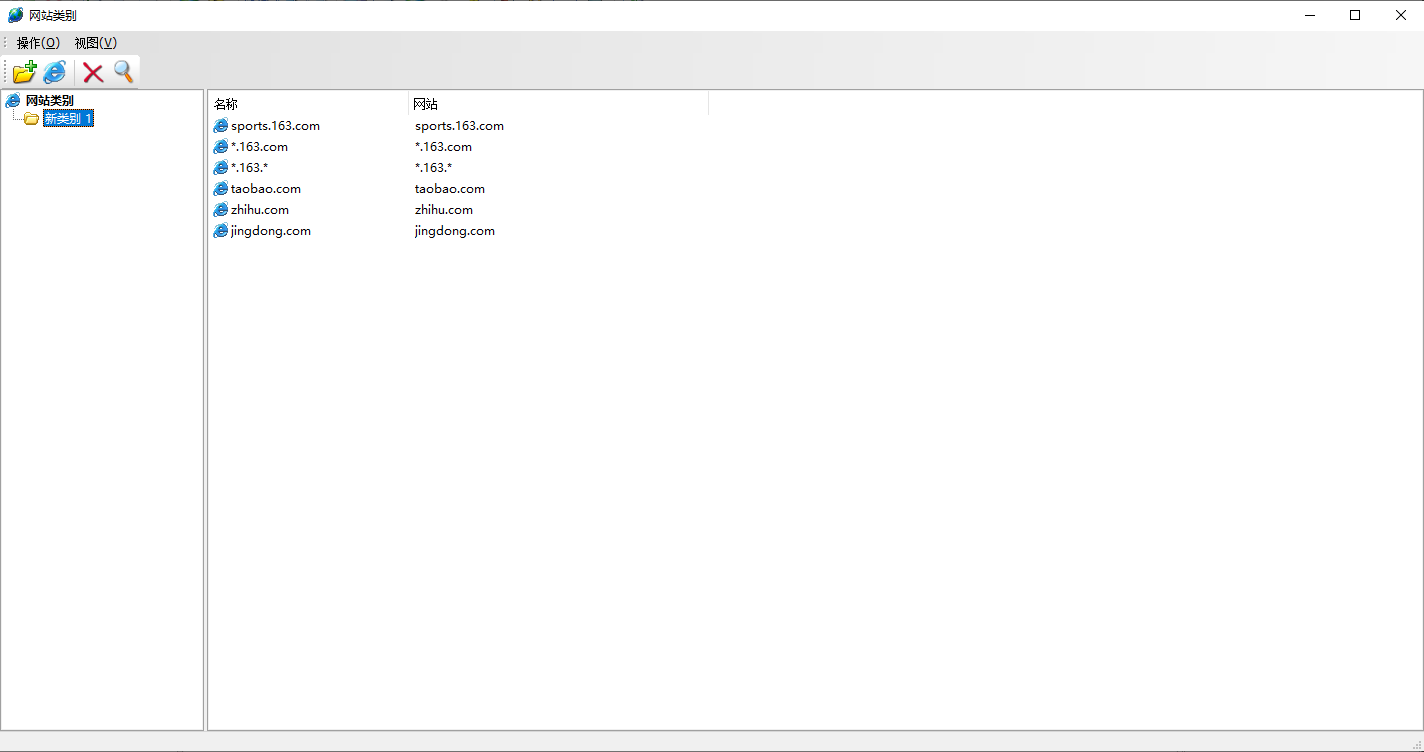Select the 网站类别 root tree node

50,101
